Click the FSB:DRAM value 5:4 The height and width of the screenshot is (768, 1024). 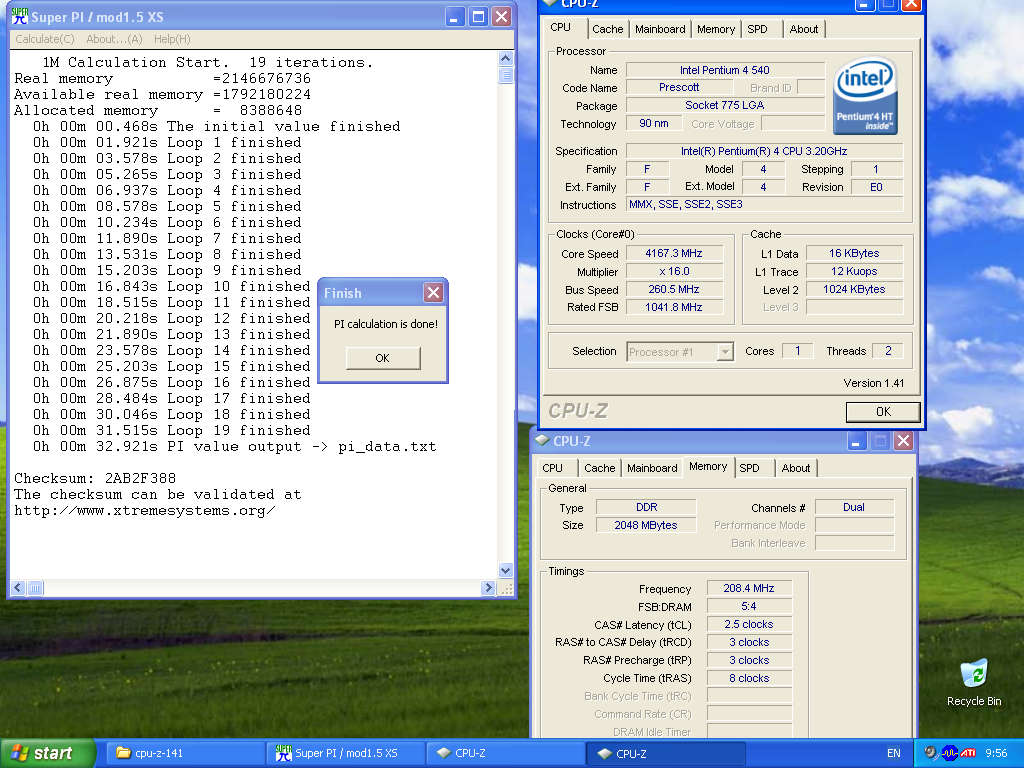[749, 607]
